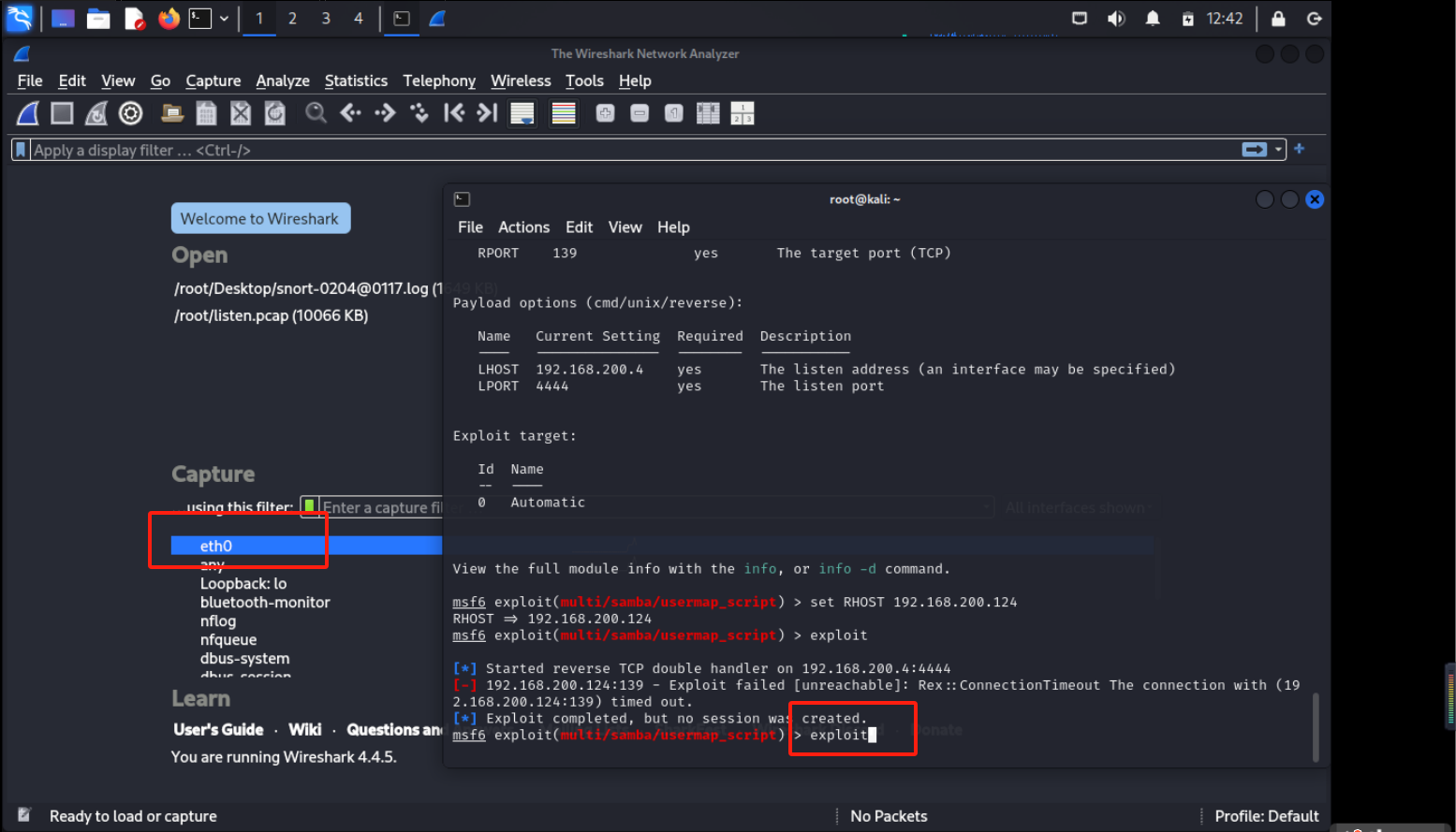Screen dimensions: 1456x832
Task: Open the Statistics menu
Action: [x=356, y=81]
